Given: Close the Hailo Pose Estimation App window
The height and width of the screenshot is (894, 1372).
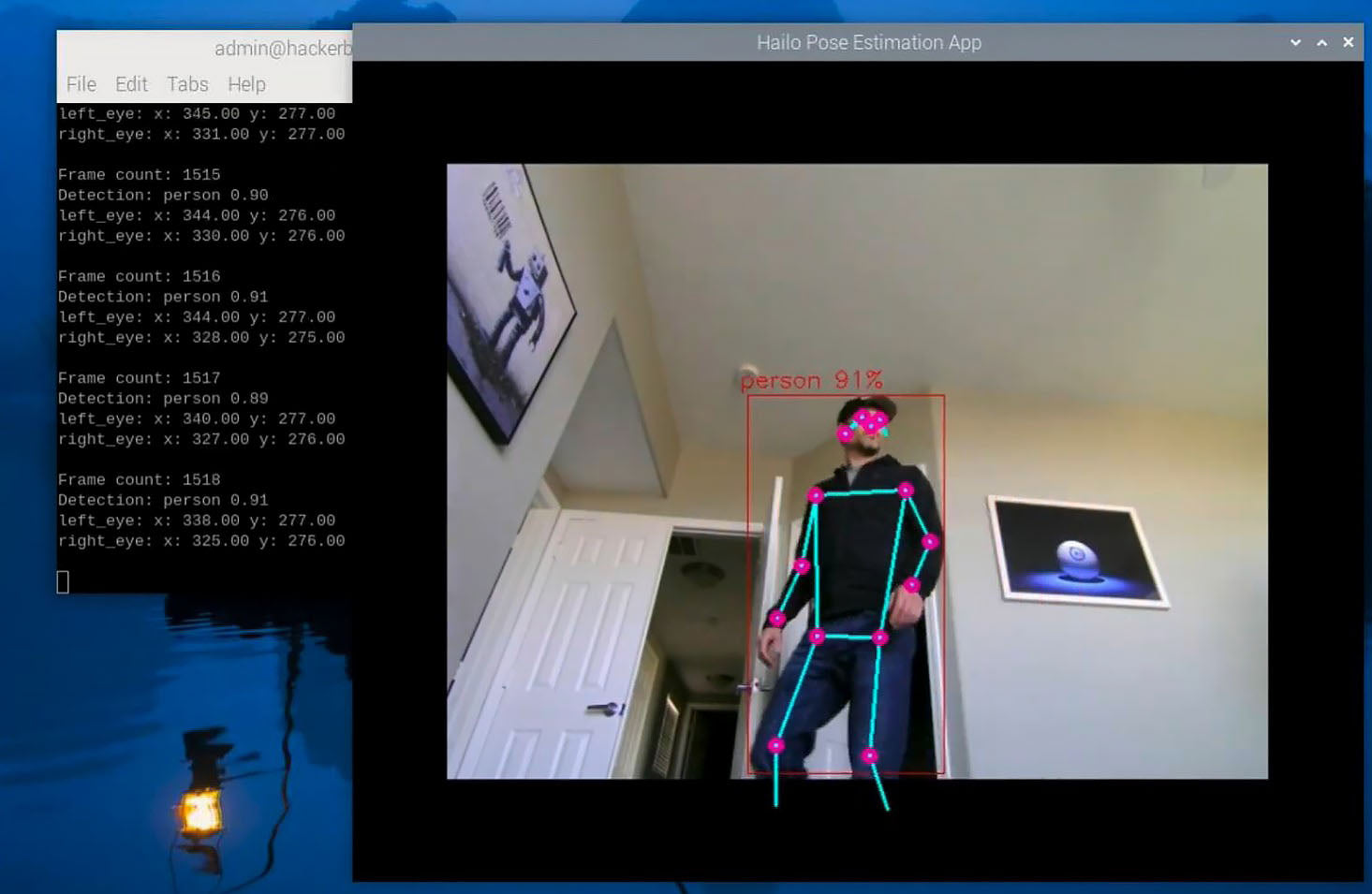Looking at the screenshot, I should point(1348,42).
